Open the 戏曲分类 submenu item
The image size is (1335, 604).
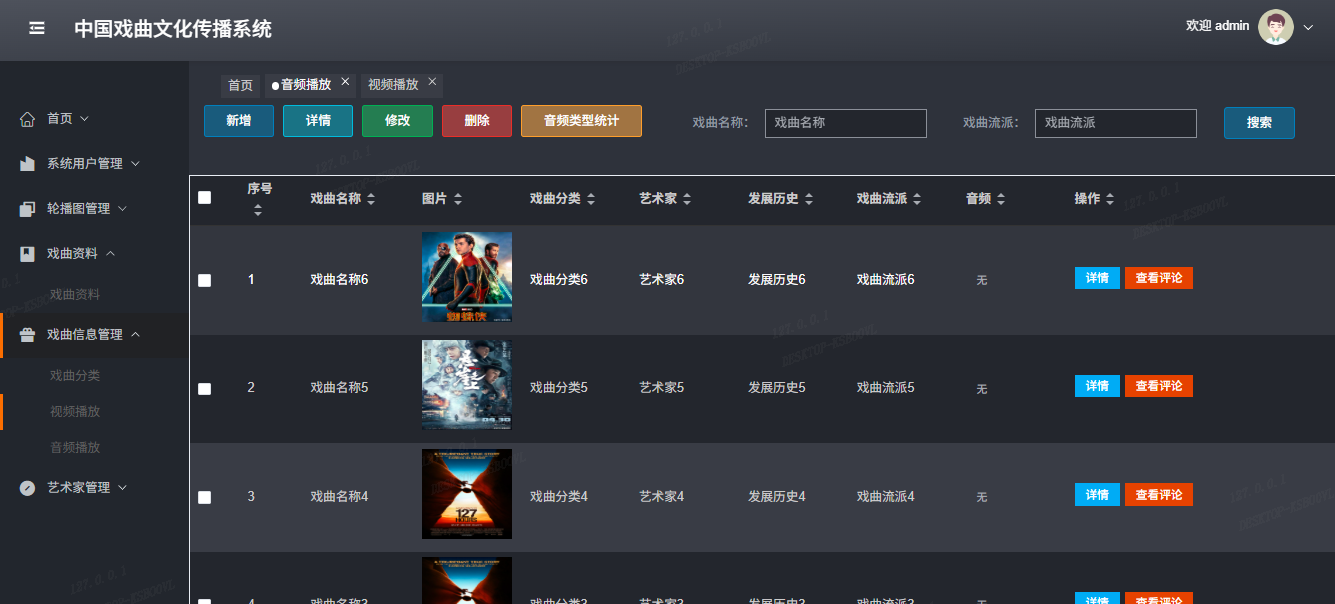point(75,376)
